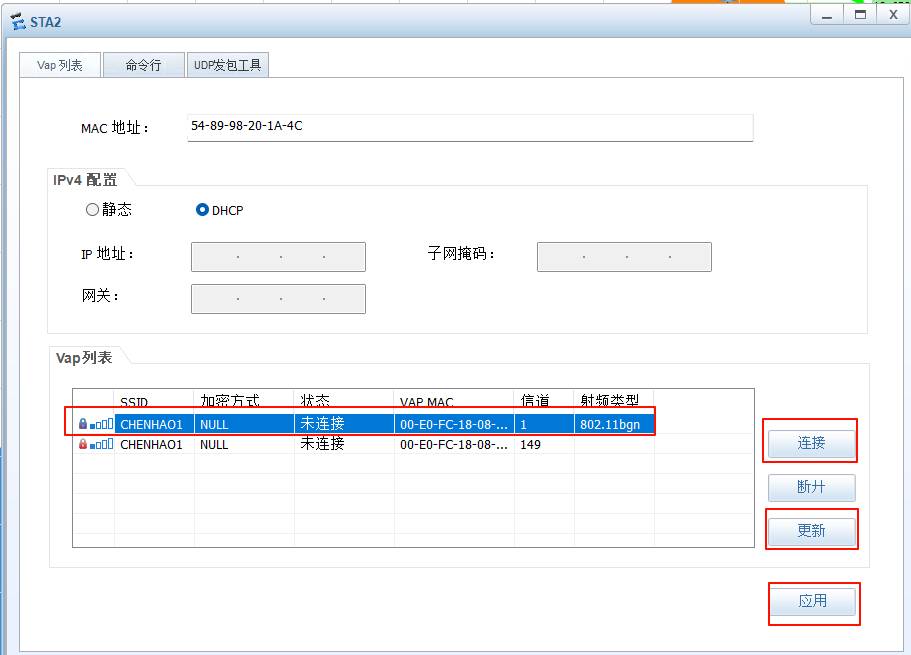Close the STA2 window
The image size is (911, 655).
click(x=894, y=15)
